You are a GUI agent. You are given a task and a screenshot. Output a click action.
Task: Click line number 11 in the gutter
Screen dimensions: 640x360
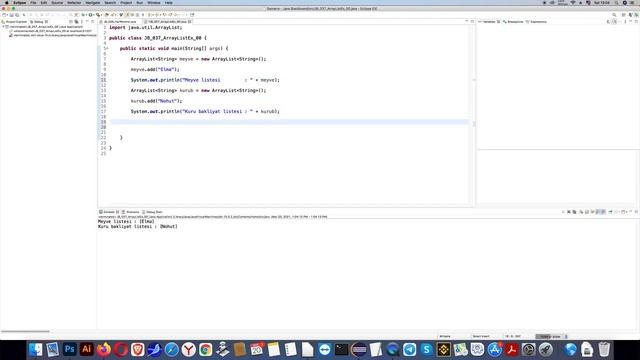tap(104, 80)
